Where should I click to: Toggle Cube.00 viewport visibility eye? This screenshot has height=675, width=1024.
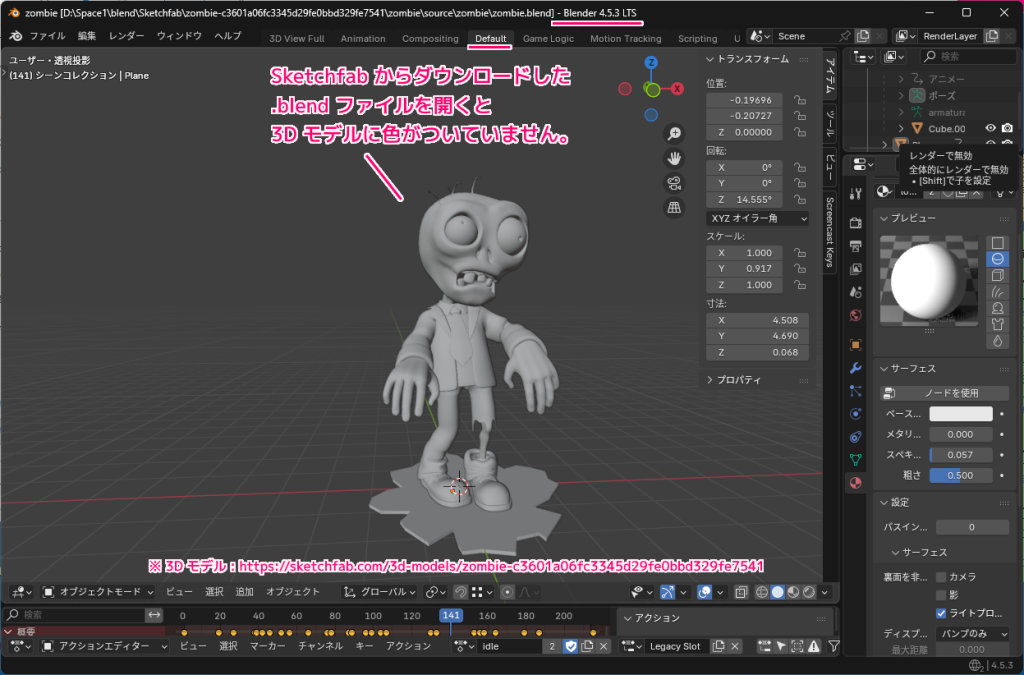click(991, 128)
